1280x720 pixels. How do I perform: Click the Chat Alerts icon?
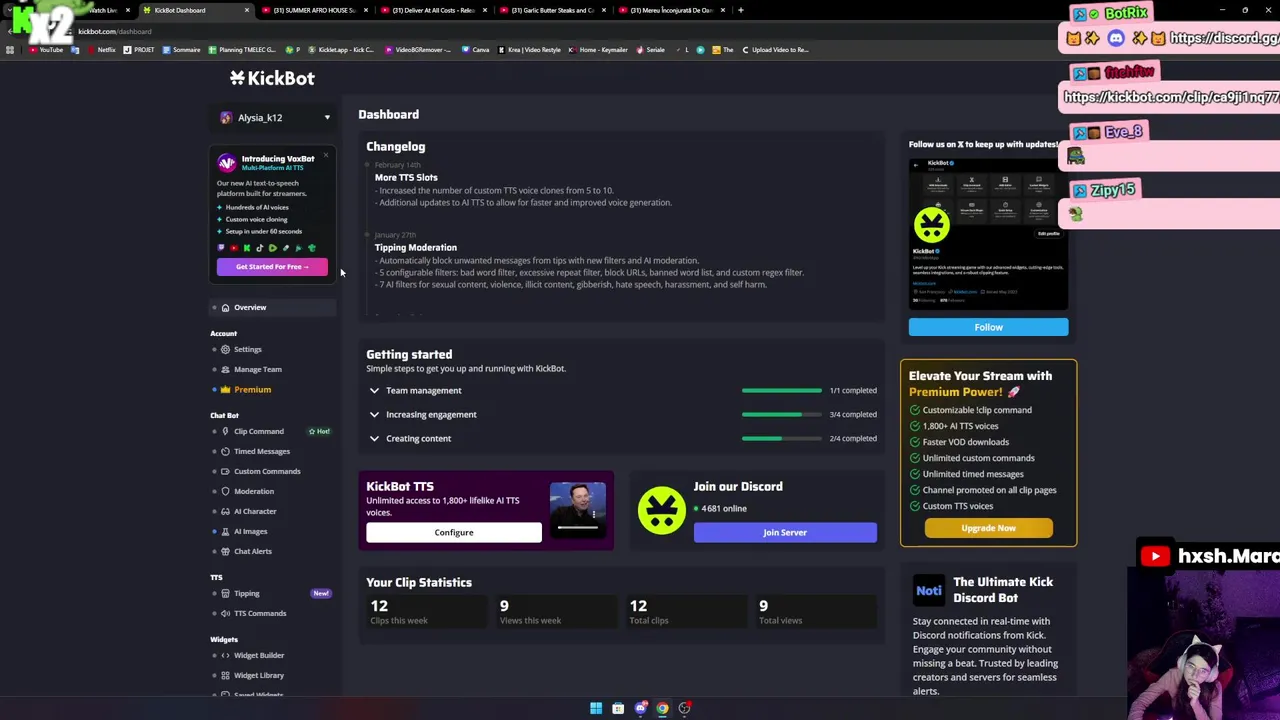(225, 552)
